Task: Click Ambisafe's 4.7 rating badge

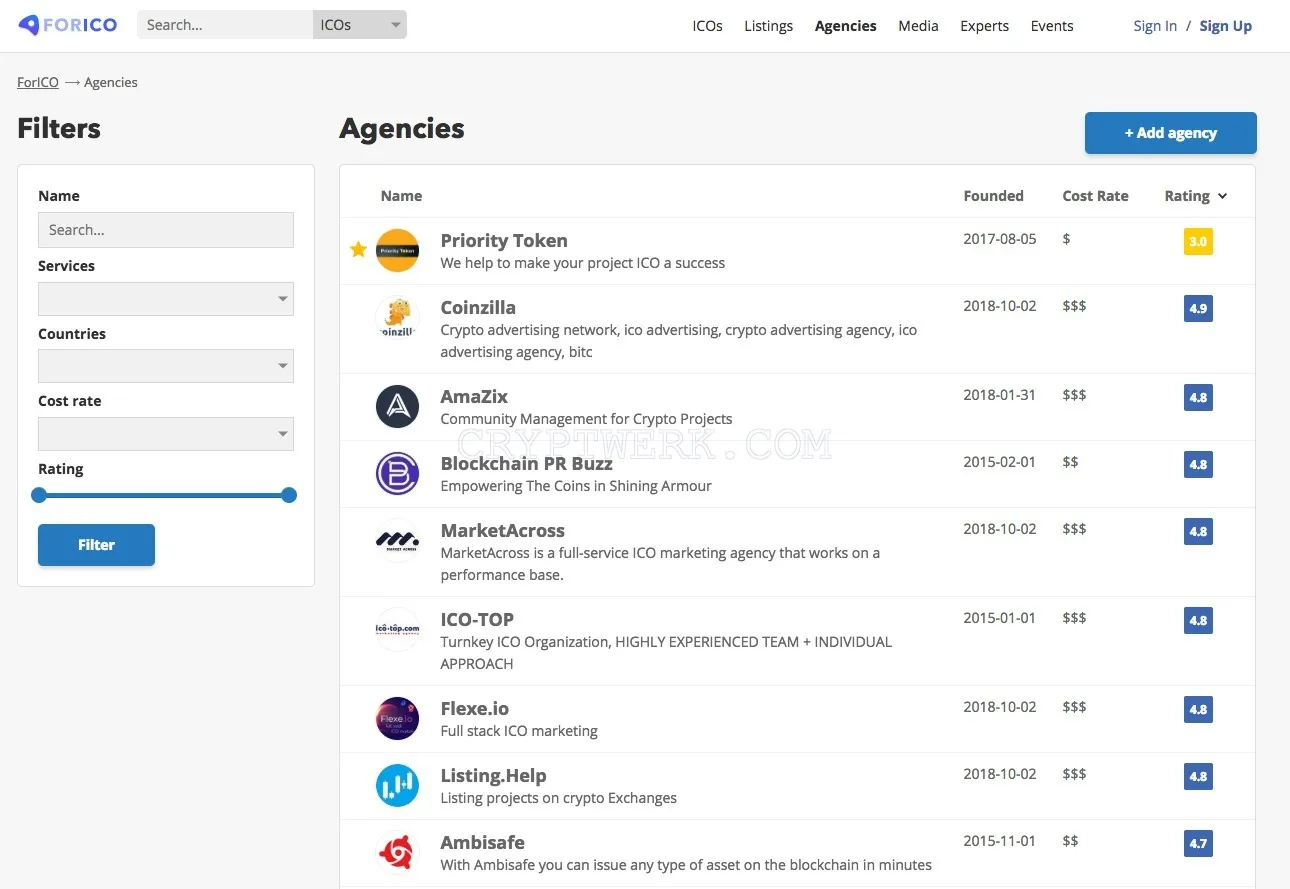Action: tap(1198, 844)
